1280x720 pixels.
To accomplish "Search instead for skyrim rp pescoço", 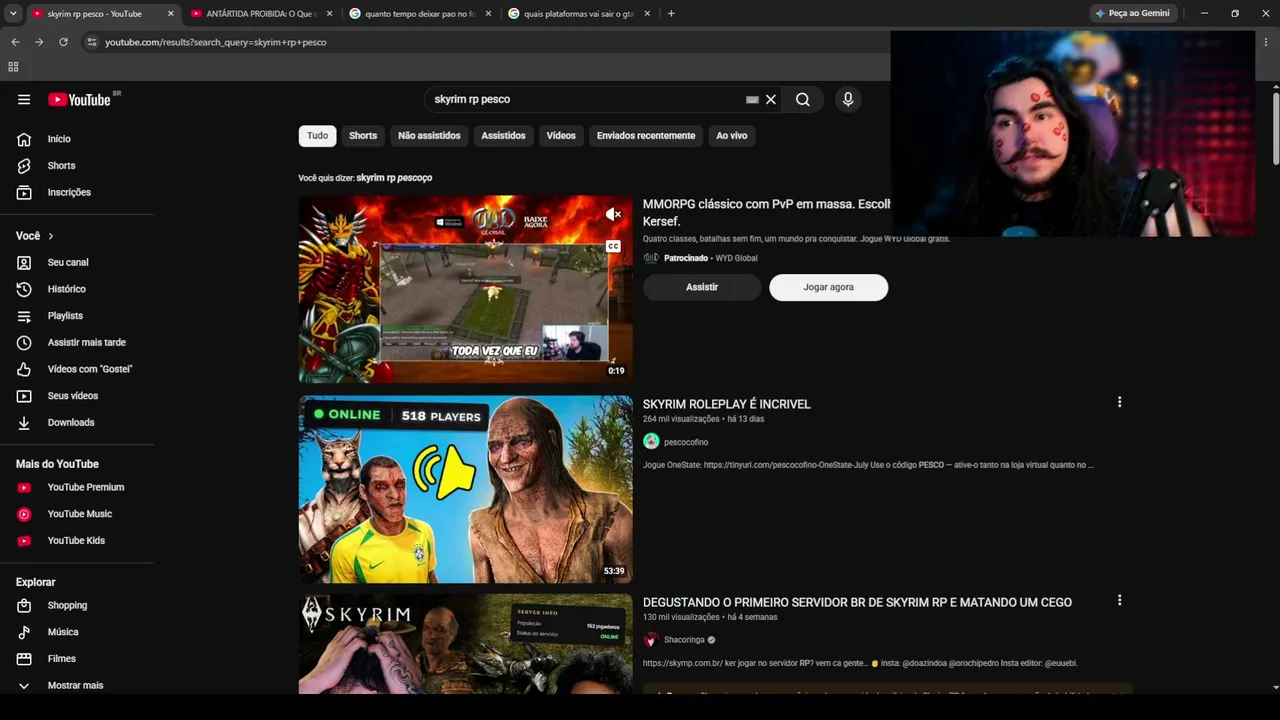I will [394, 178].
